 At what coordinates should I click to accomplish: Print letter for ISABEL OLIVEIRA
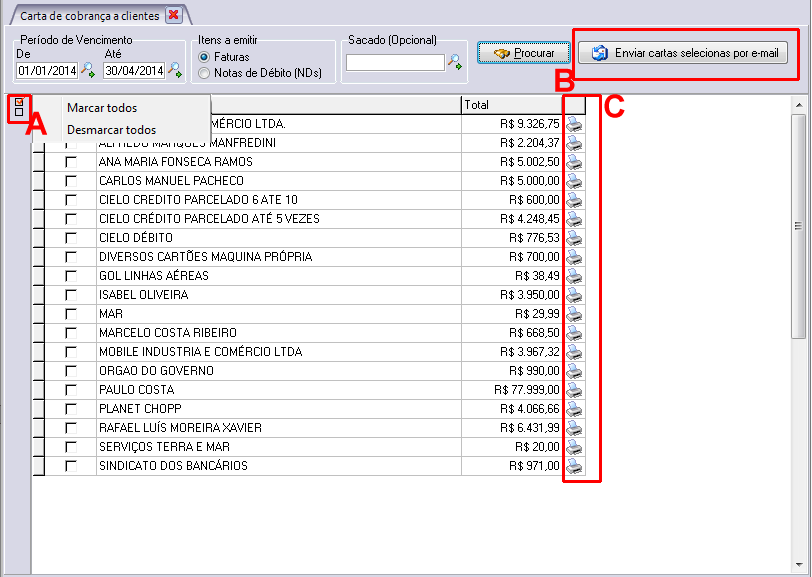click(x=574, y=295)
